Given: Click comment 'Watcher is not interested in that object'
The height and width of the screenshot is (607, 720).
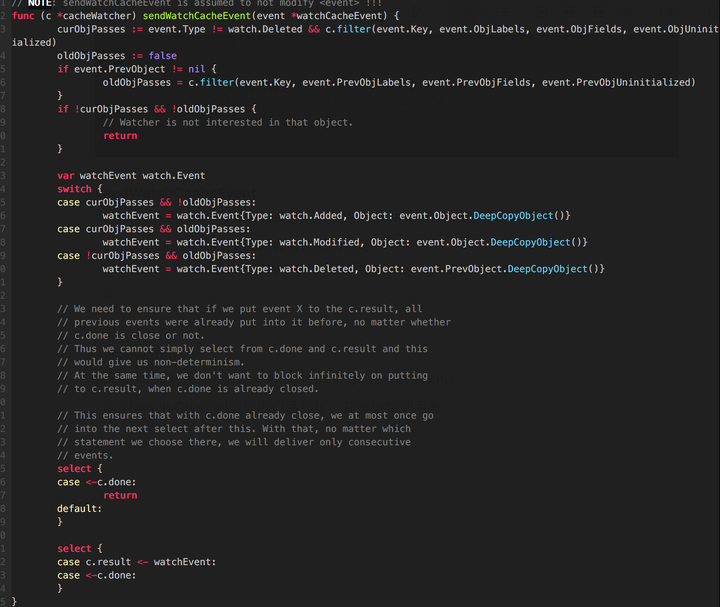Looking at the screenshot, I should coord(228,123).
